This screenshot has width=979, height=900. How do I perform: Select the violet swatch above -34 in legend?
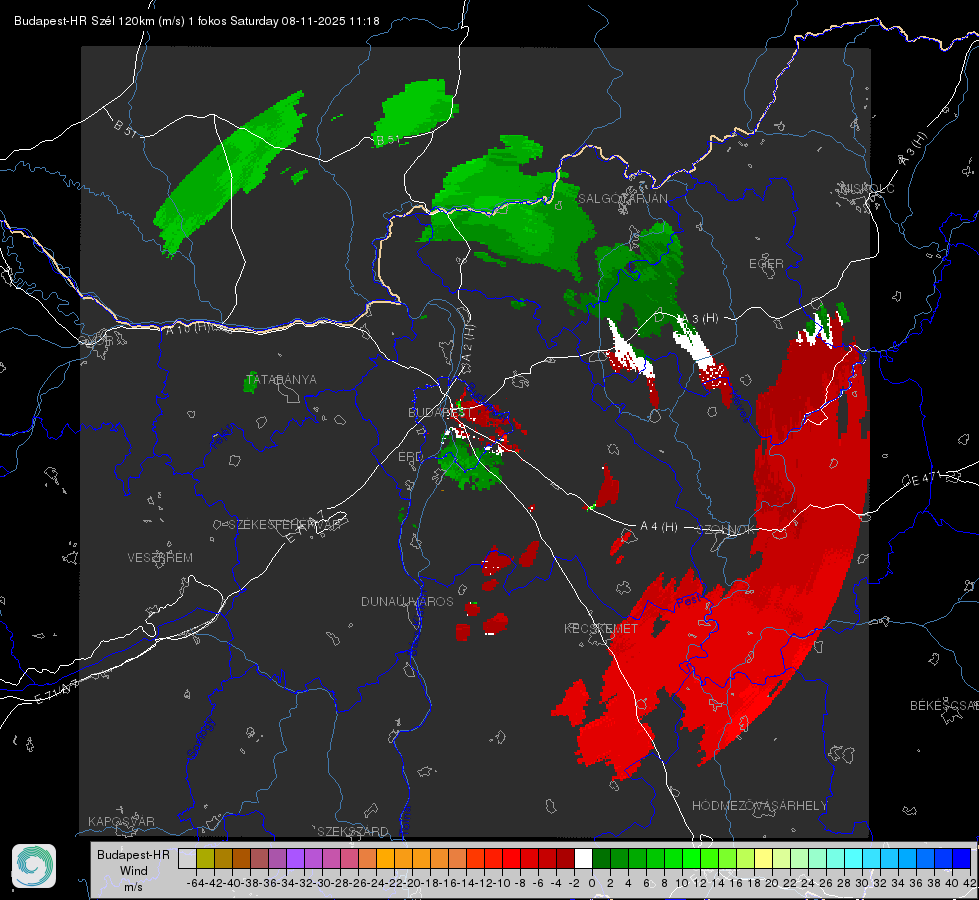click(x=295, y=858)
